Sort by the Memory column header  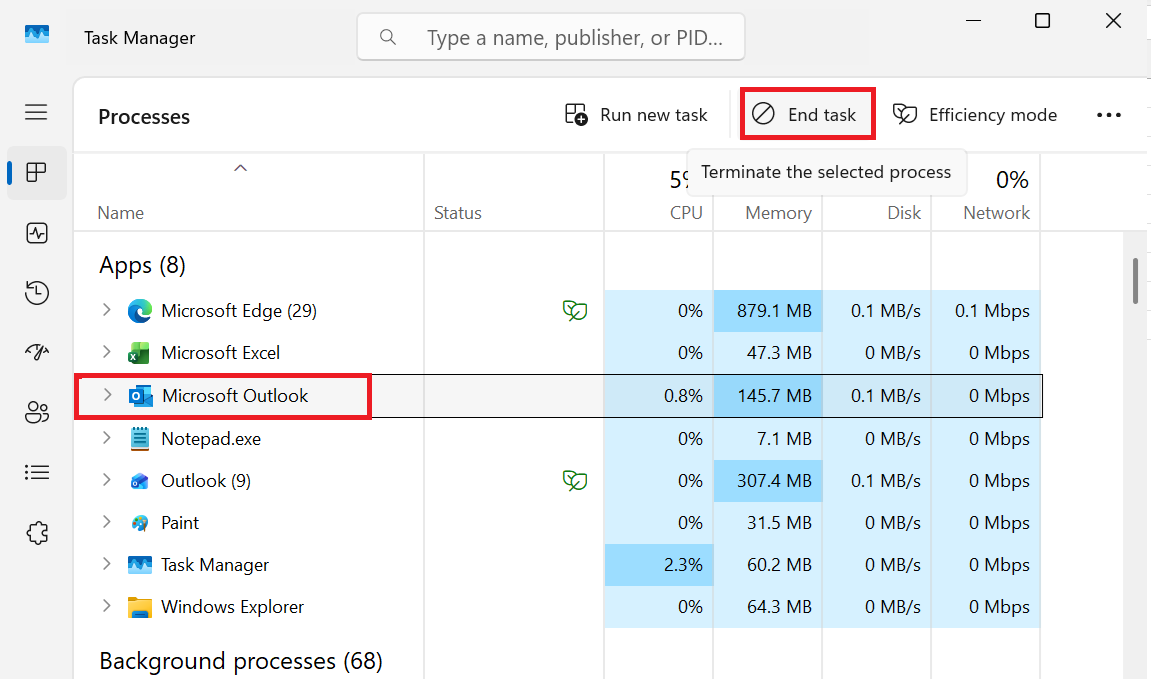coord(778,213)
